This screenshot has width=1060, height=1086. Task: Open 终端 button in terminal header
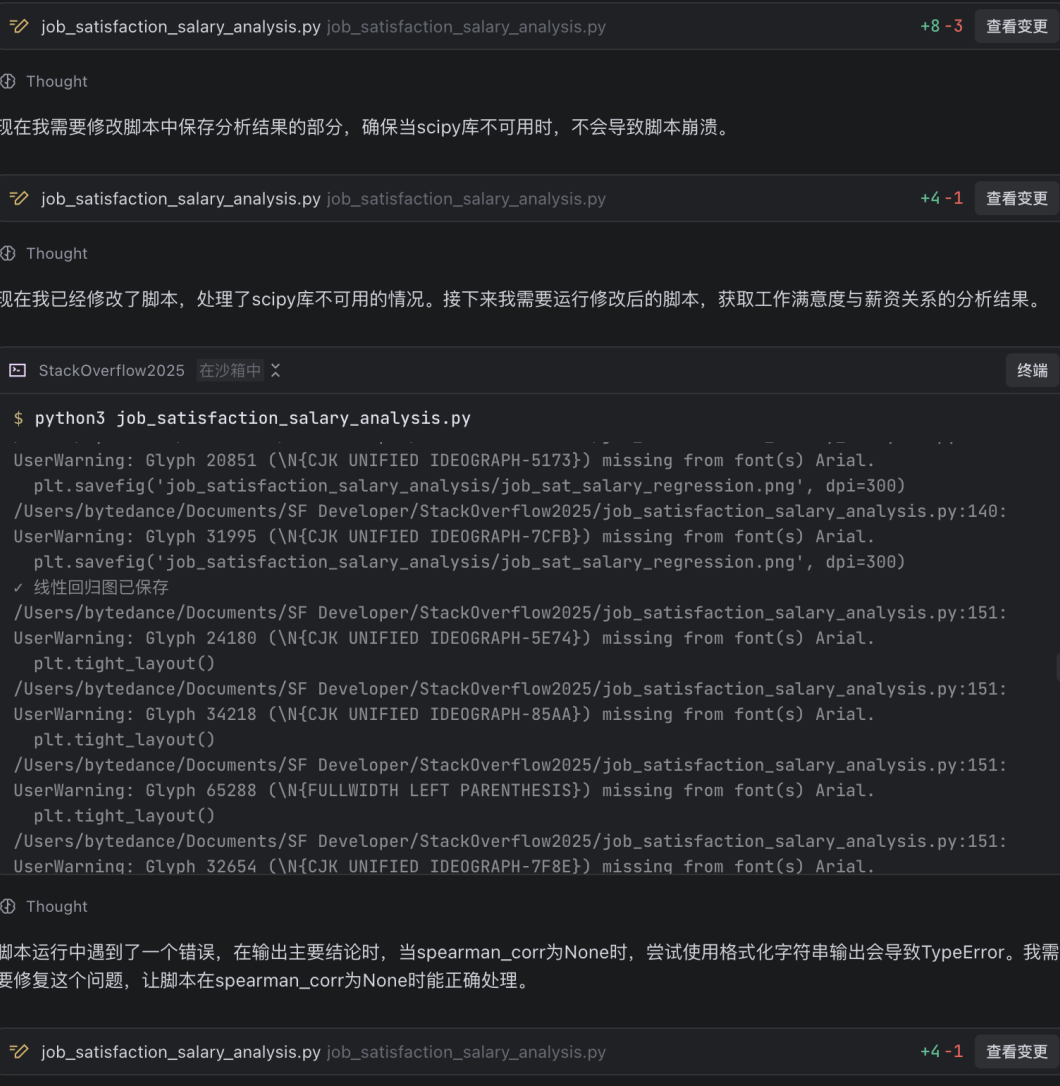1032,371
